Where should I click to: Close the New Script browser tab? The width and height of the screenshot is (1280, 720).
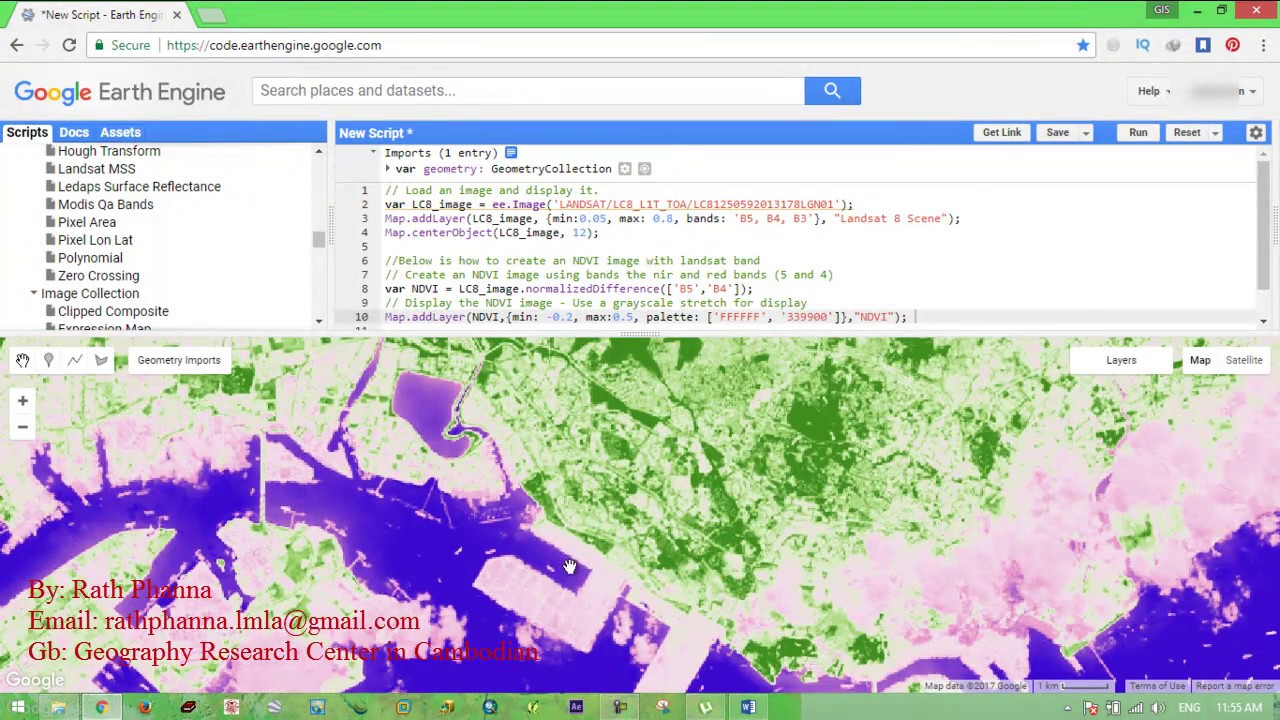(x=177, y=15)
